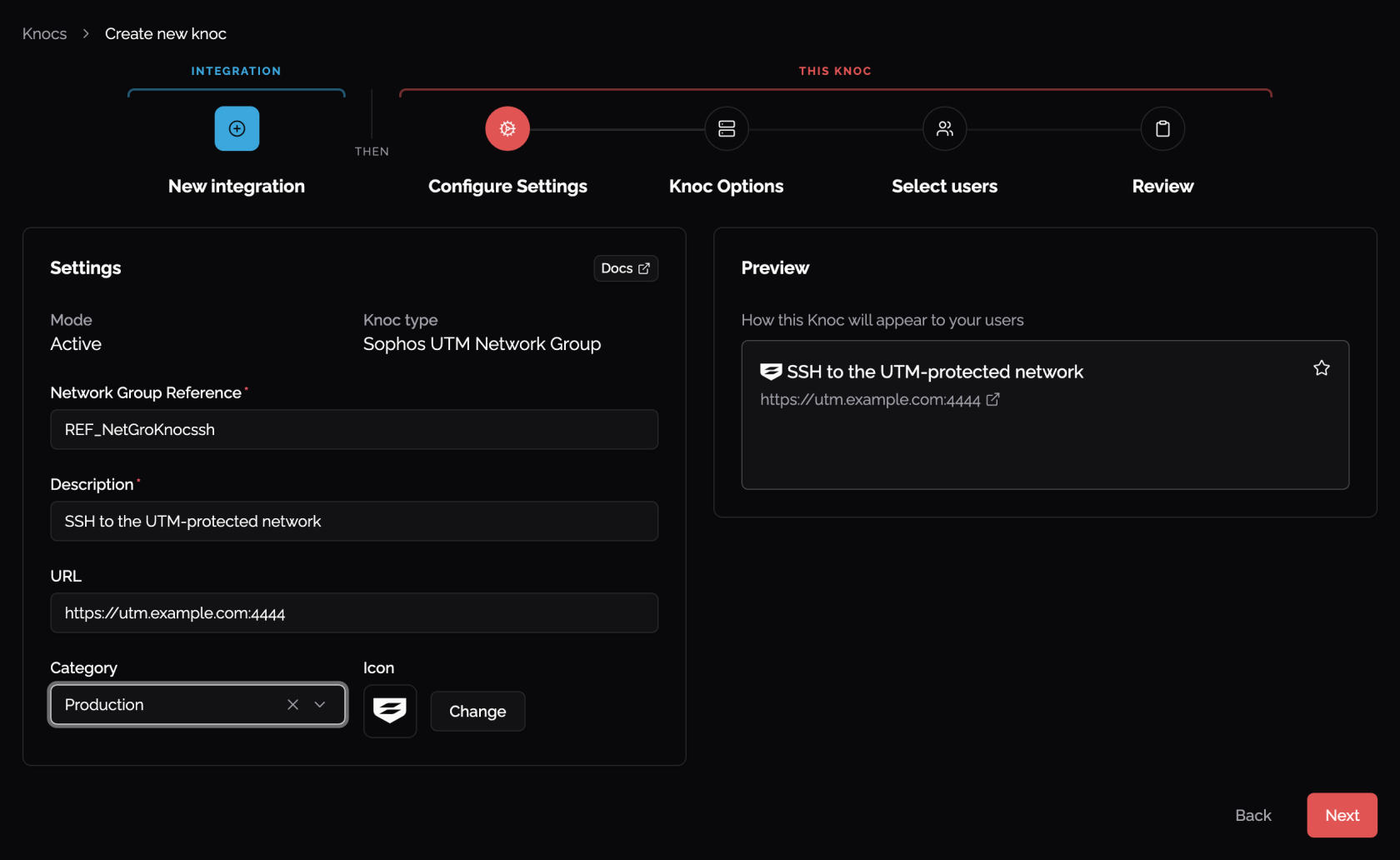Open the Docs link
This screenshot has width=1400, height=860.
(625, 268)
